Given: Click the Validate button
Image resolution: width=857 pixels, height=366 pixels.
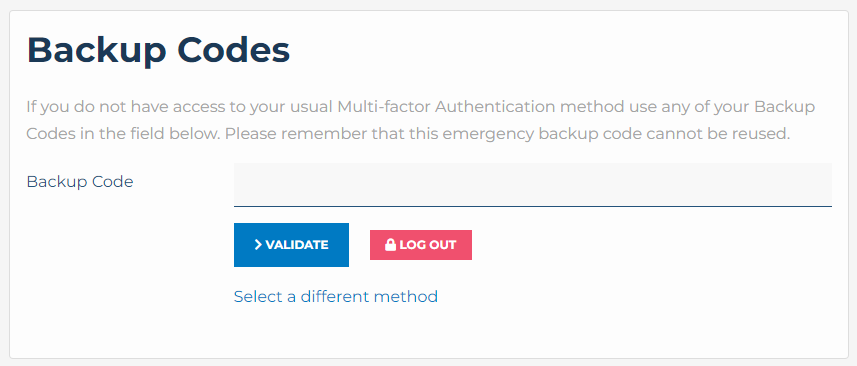Looking at the screenshot, I should click(291, 245).
